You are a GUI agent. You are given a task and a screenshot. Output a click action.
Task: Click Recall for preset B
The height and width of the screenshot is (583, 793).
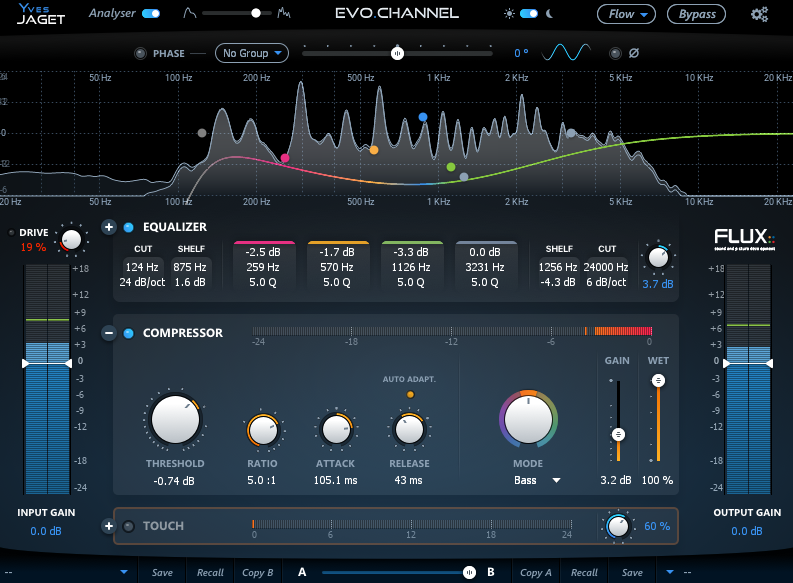[584, 572]
